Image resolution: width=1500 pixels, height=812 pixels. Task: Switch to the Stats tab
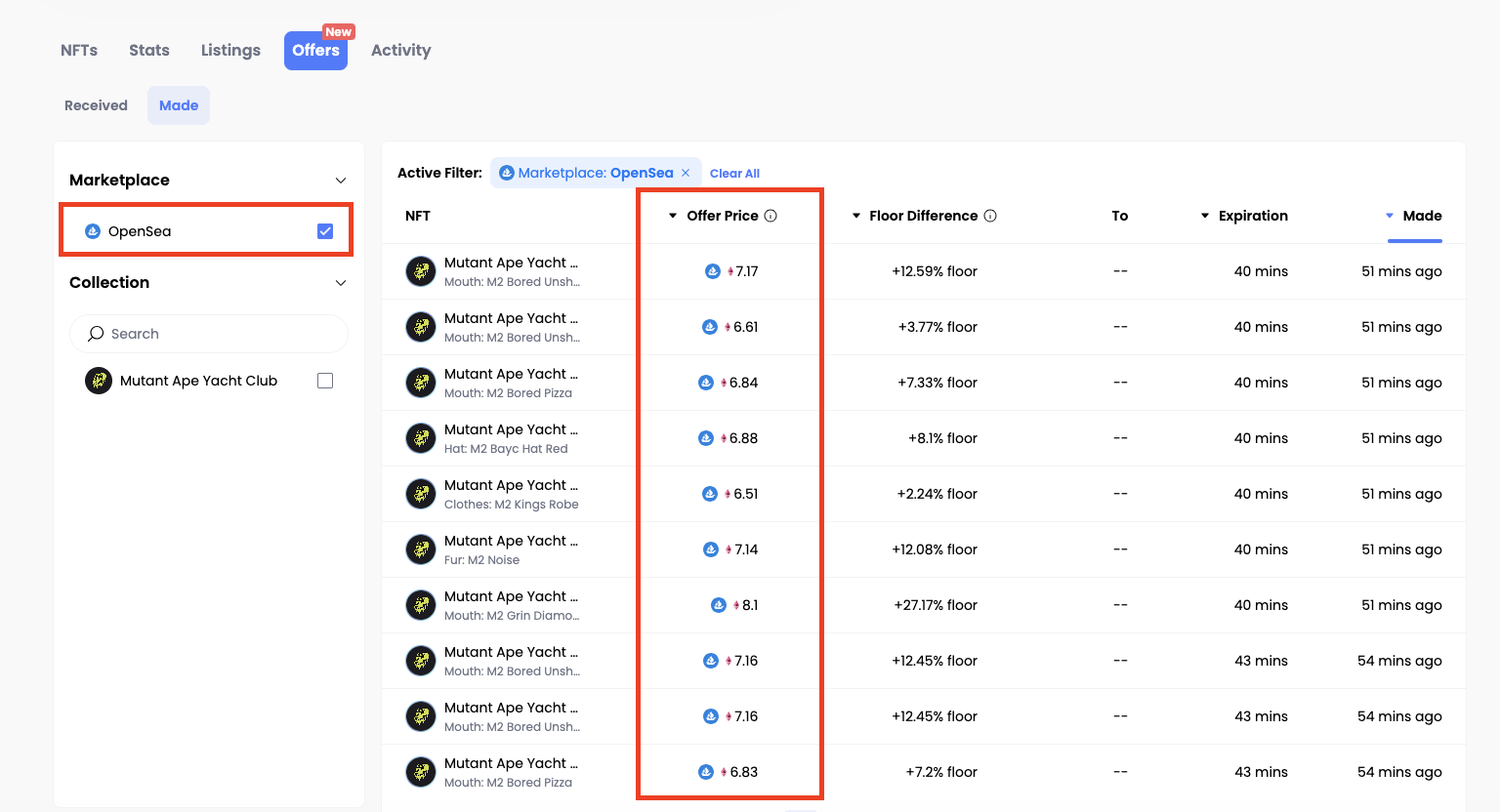coord(149,50)
